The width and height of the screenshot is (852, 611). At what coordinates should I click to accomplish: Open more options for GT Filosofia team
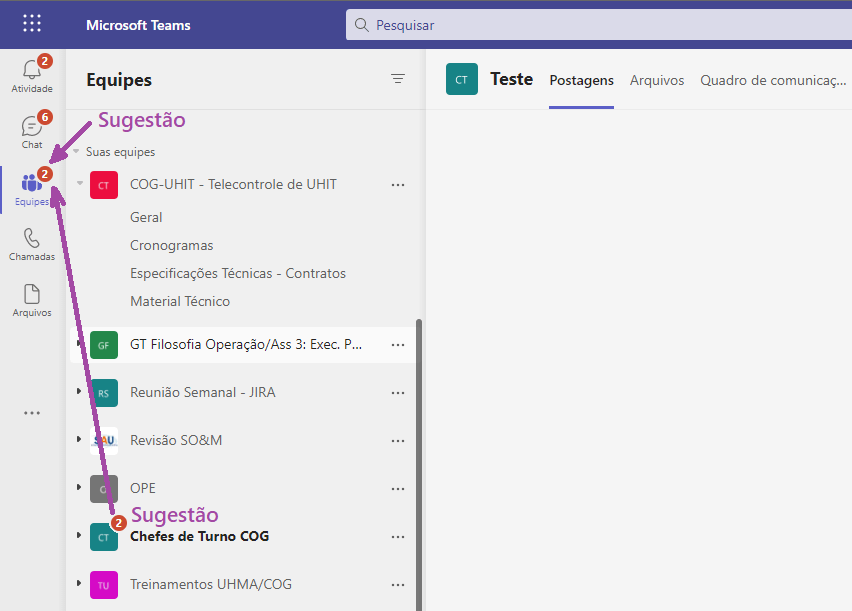(x=398, y=345)
